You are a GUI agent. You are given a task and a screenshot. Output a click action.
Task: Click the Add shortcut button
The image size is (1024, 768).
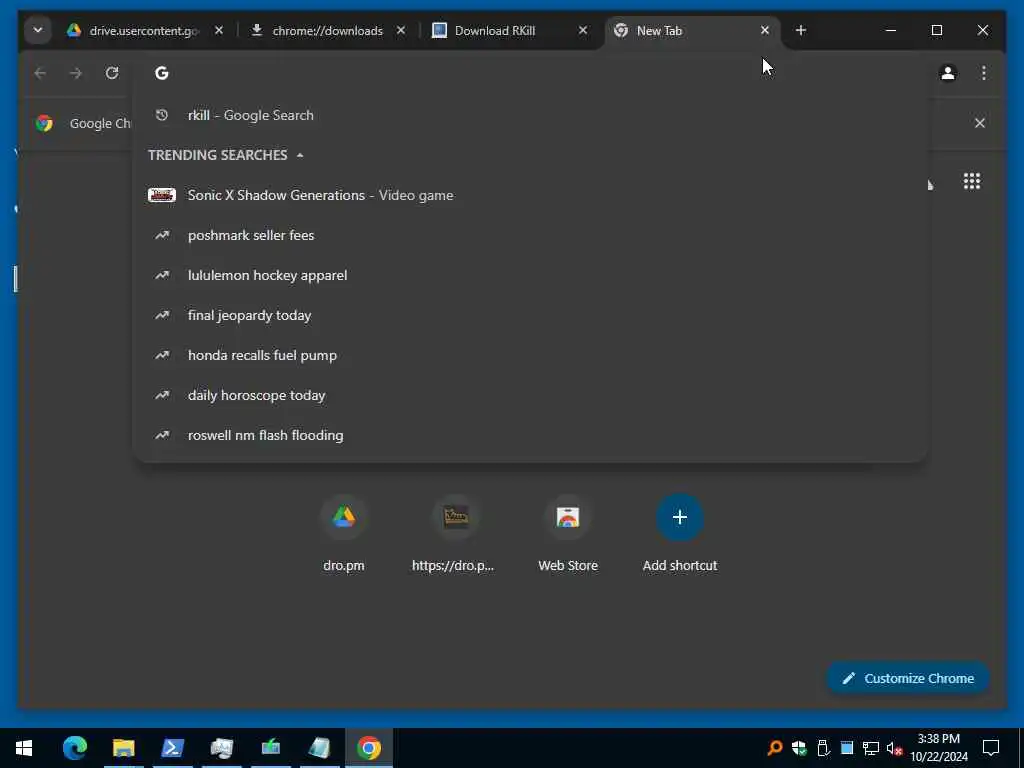pyautogui.click(x=680, y=534)
